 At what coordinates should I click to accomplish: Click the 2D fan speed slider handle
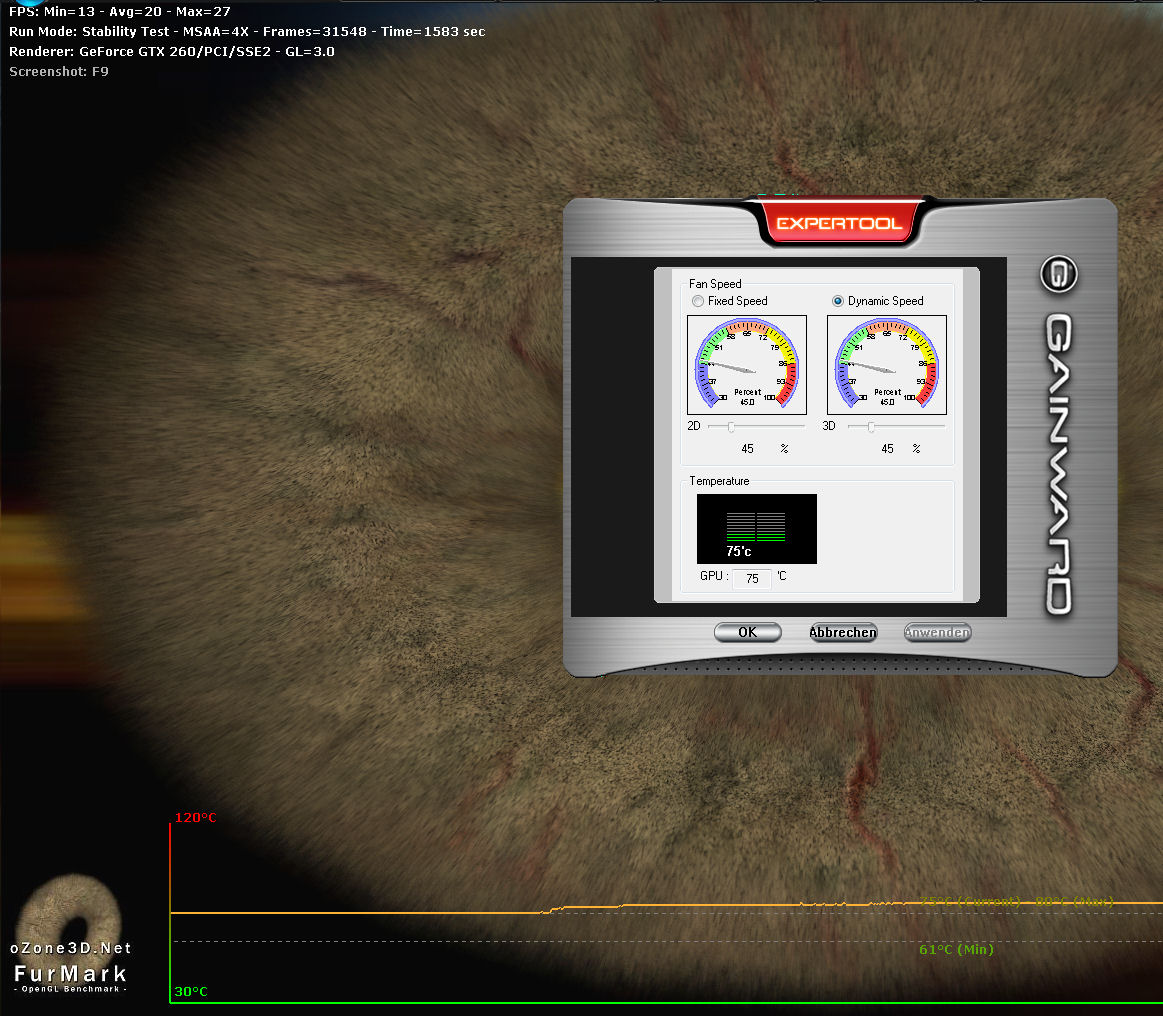(x=731, y=426)
